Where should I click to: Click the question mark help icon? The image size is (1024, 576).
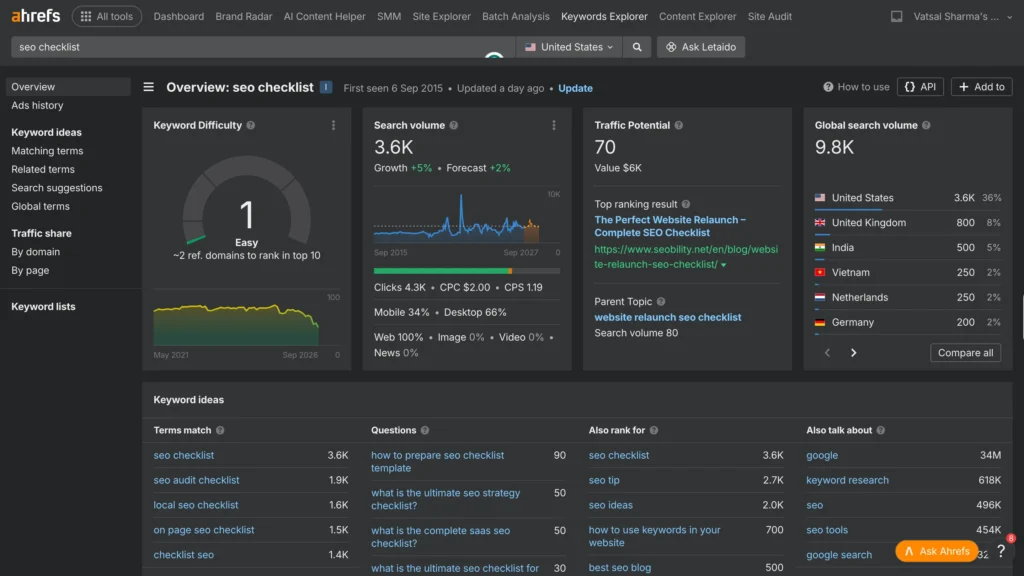click(1000, 551)
